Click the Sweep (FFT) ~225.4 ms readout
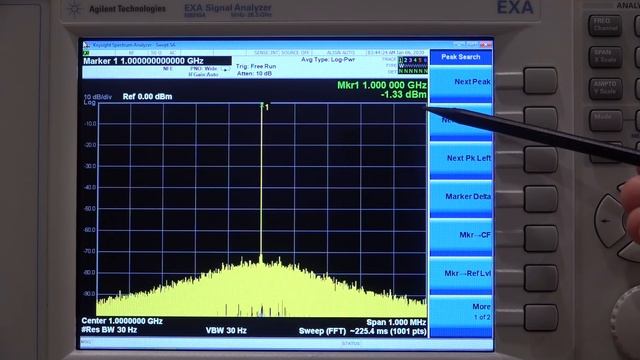 [362, 331]
